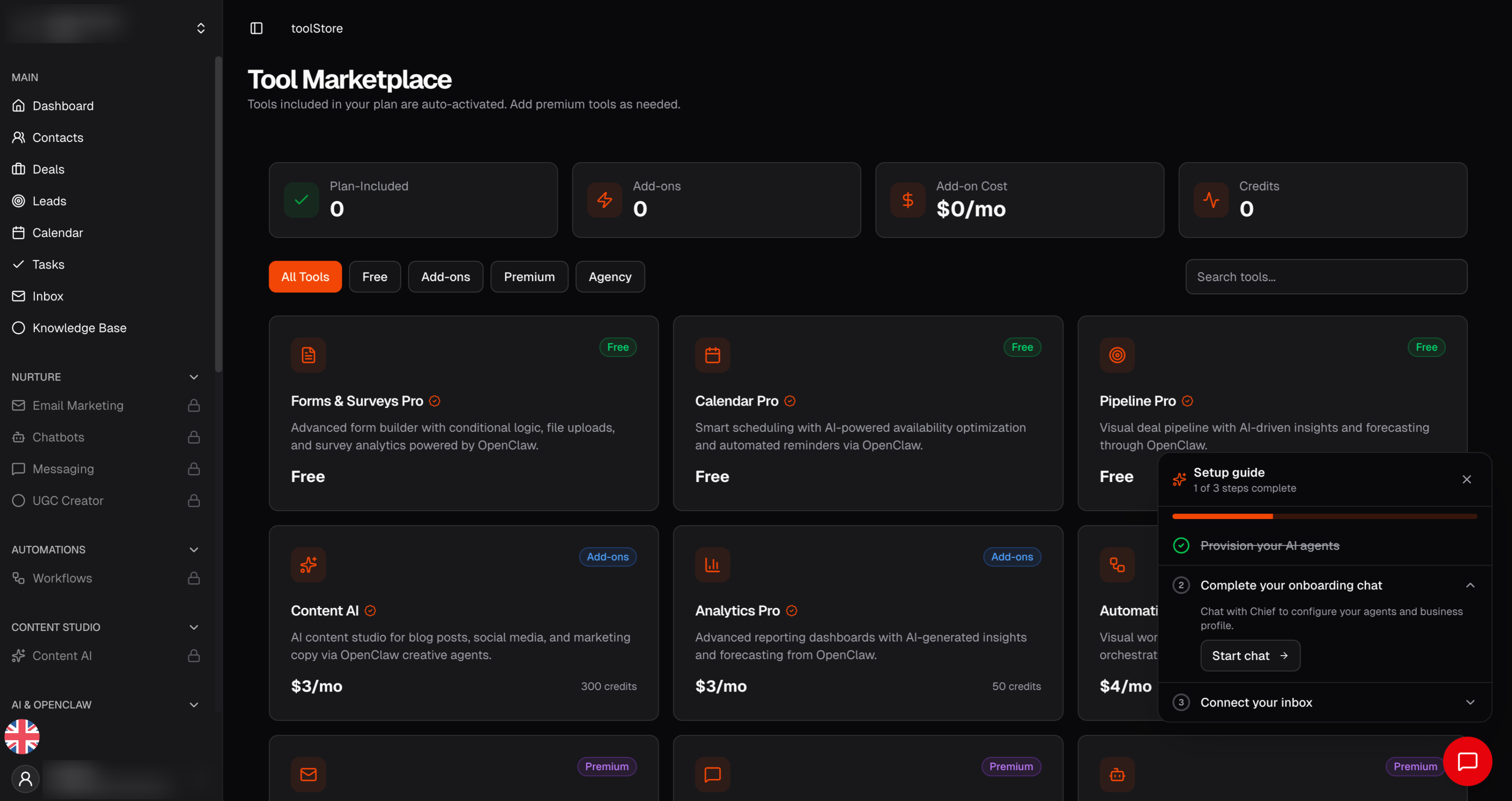Image resolution: width=1512 pixels, height=801 pixels.
Task: Expand the Connect your inbox step
Action: point(1470,702)
